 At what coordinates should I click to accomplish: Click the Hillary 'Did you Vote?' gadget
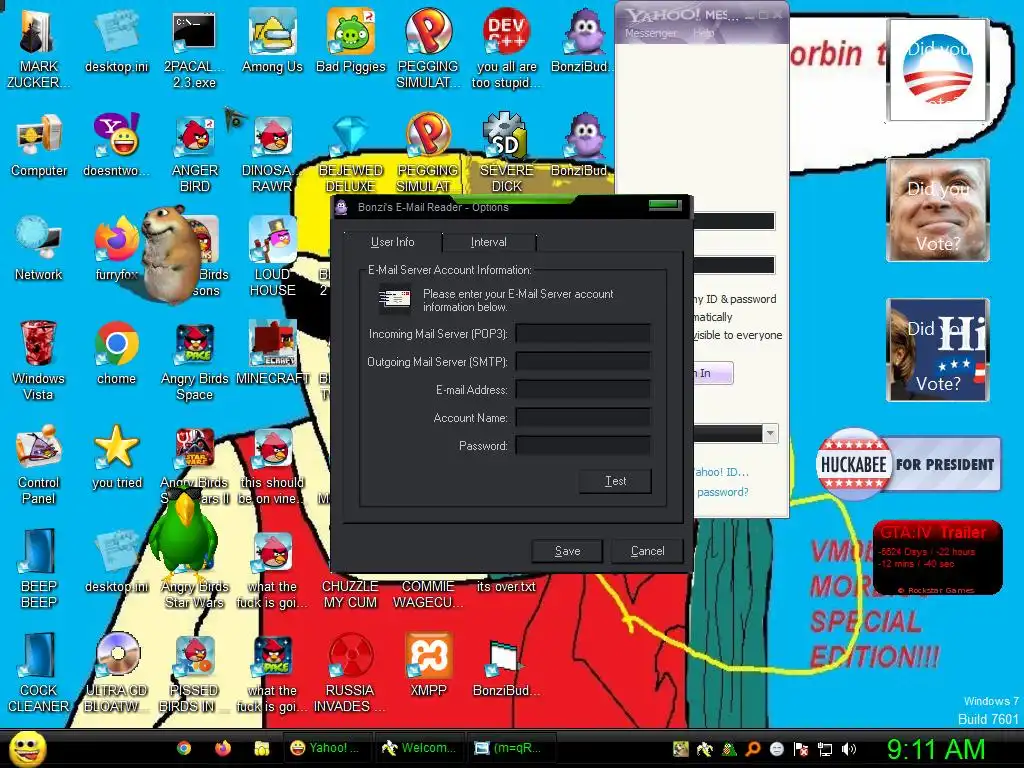coord(938,350)
